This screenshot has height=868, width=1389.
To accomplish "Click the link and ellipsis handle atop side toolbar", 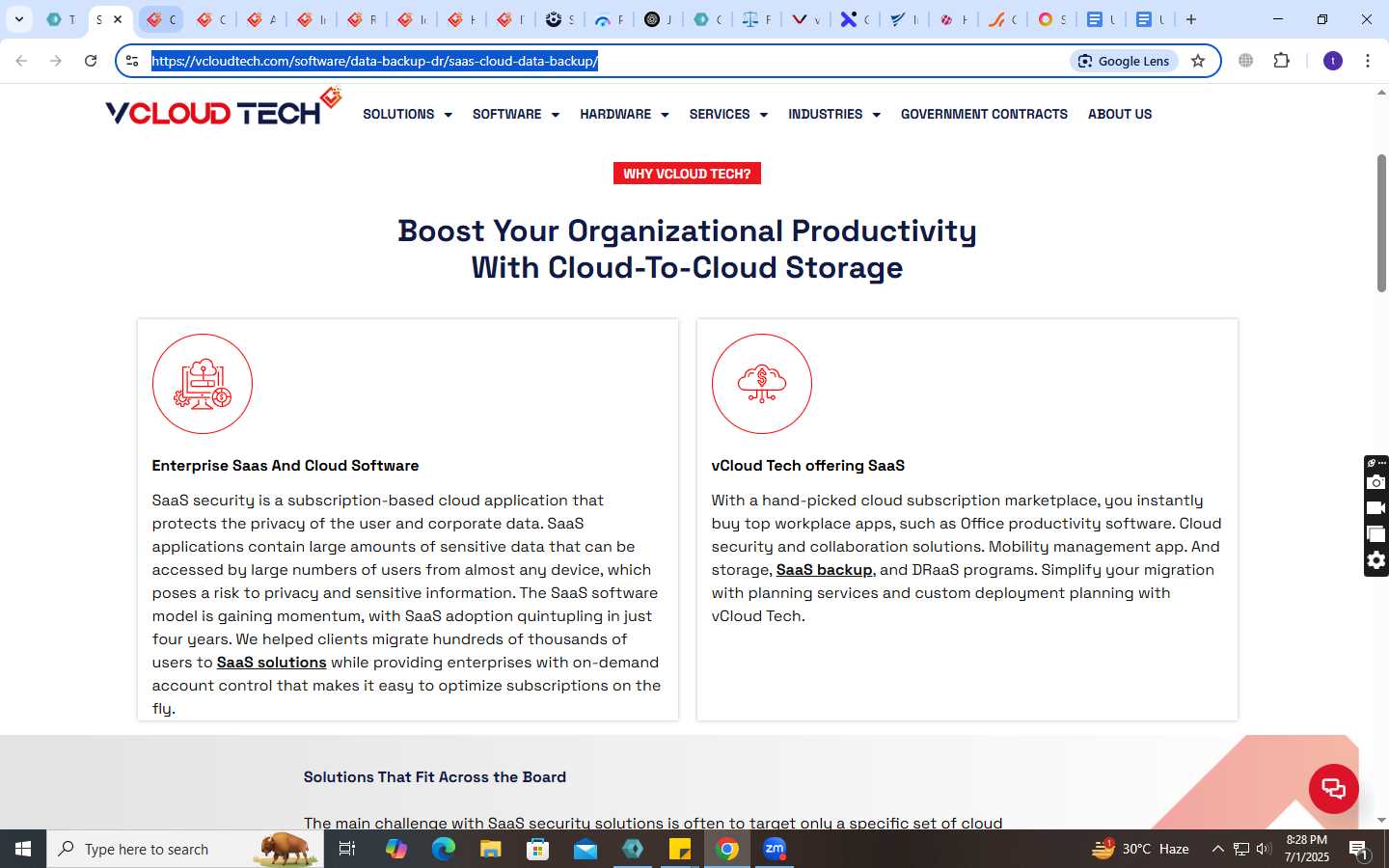I will [x=1376, y=463].
